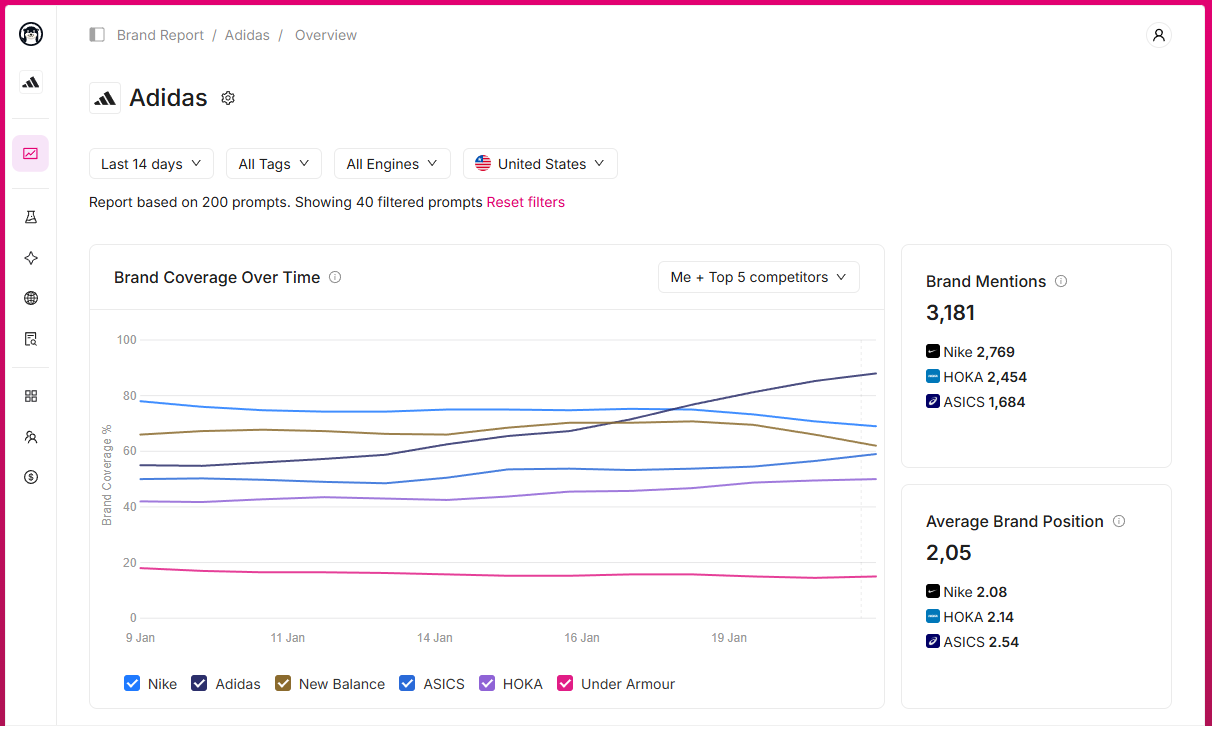This screenshot has width=1212, height=732.
Task: Click info icon beside Brand Mentions
Action: tap(1061, 281)
